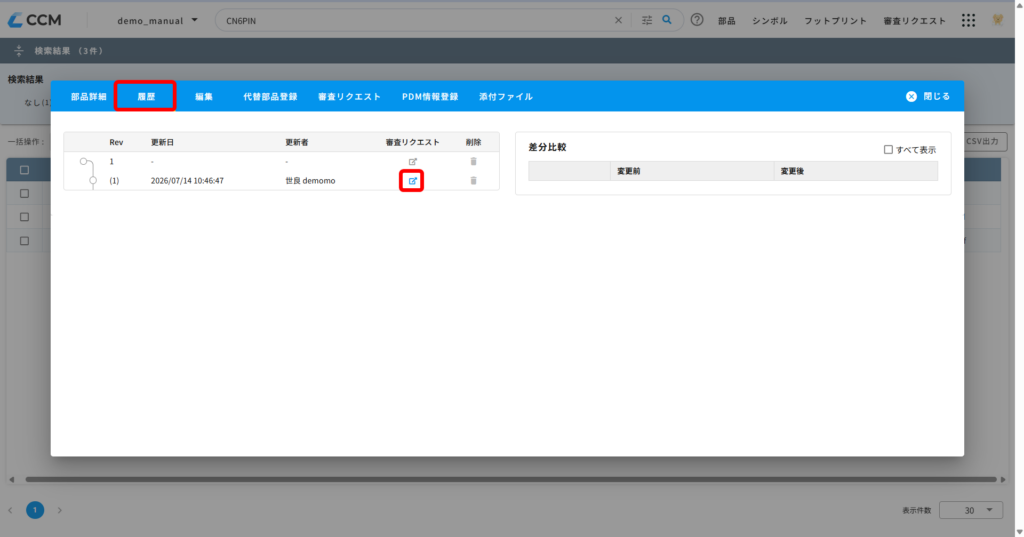Open the apps grid menu

click(x=968, y=20)
